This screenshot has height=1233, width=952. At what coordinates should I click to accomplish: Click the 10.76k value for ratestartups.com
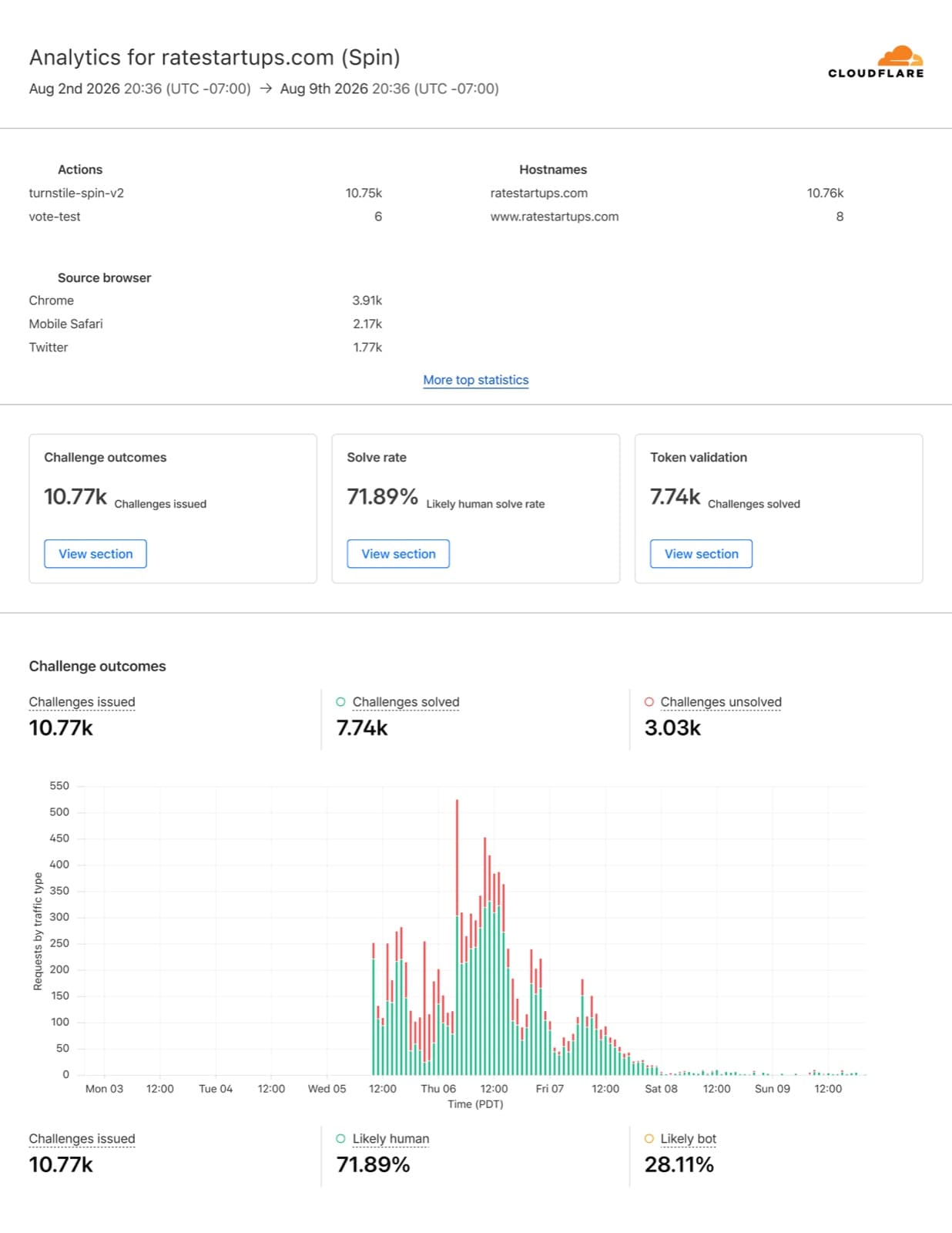pos(825,193)
